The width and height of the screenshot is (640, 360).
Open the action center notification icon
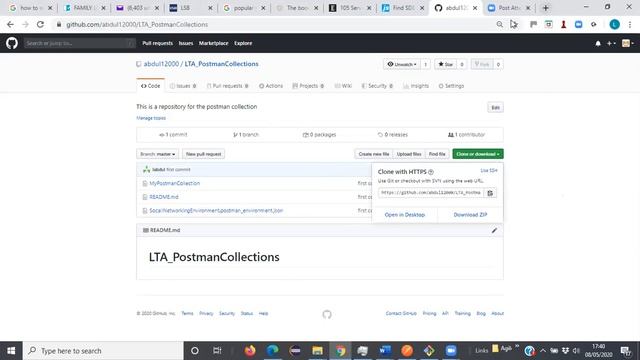click(x=626, y=351)
